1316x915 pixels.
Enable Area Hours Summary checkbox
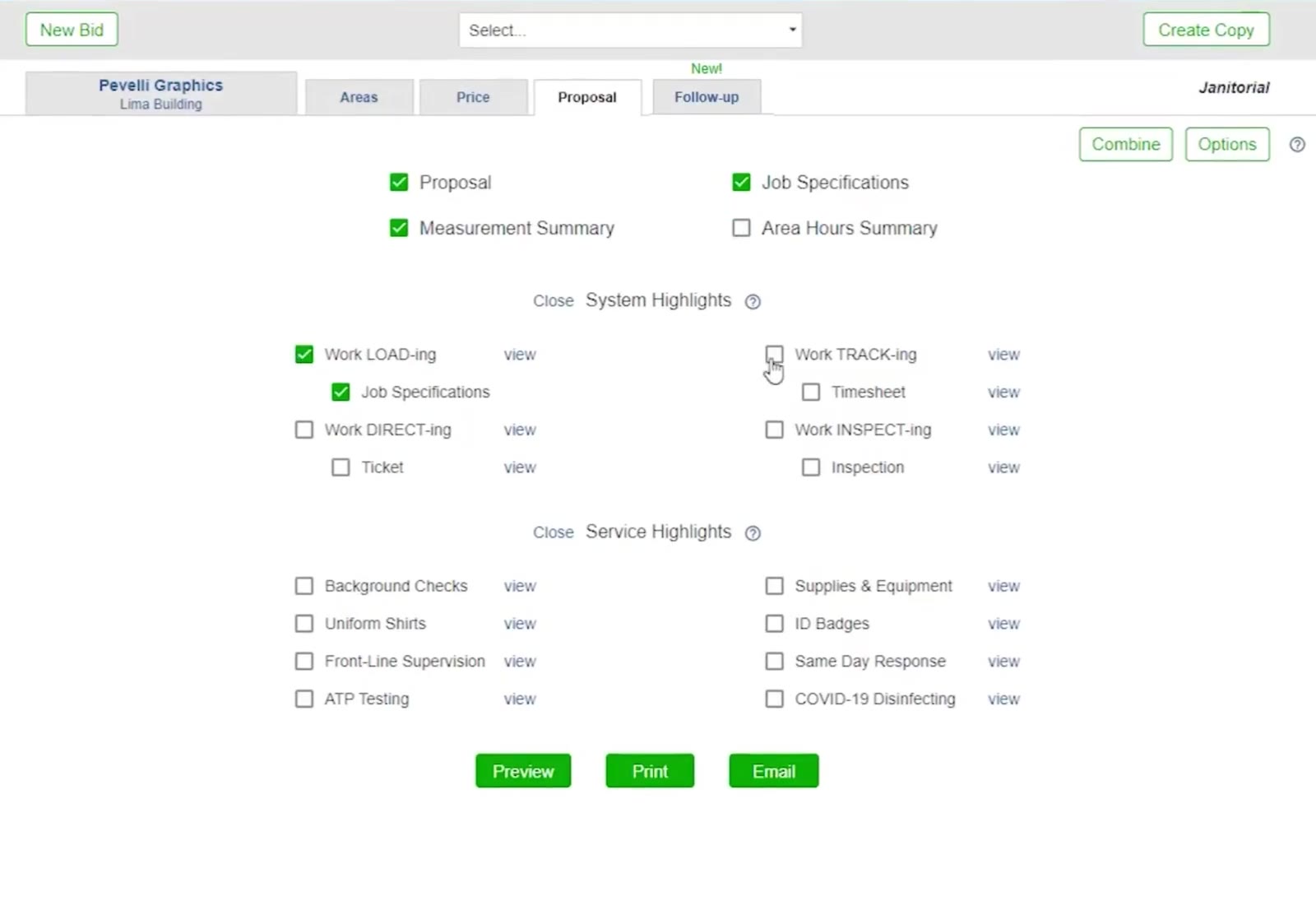[741, 228]
